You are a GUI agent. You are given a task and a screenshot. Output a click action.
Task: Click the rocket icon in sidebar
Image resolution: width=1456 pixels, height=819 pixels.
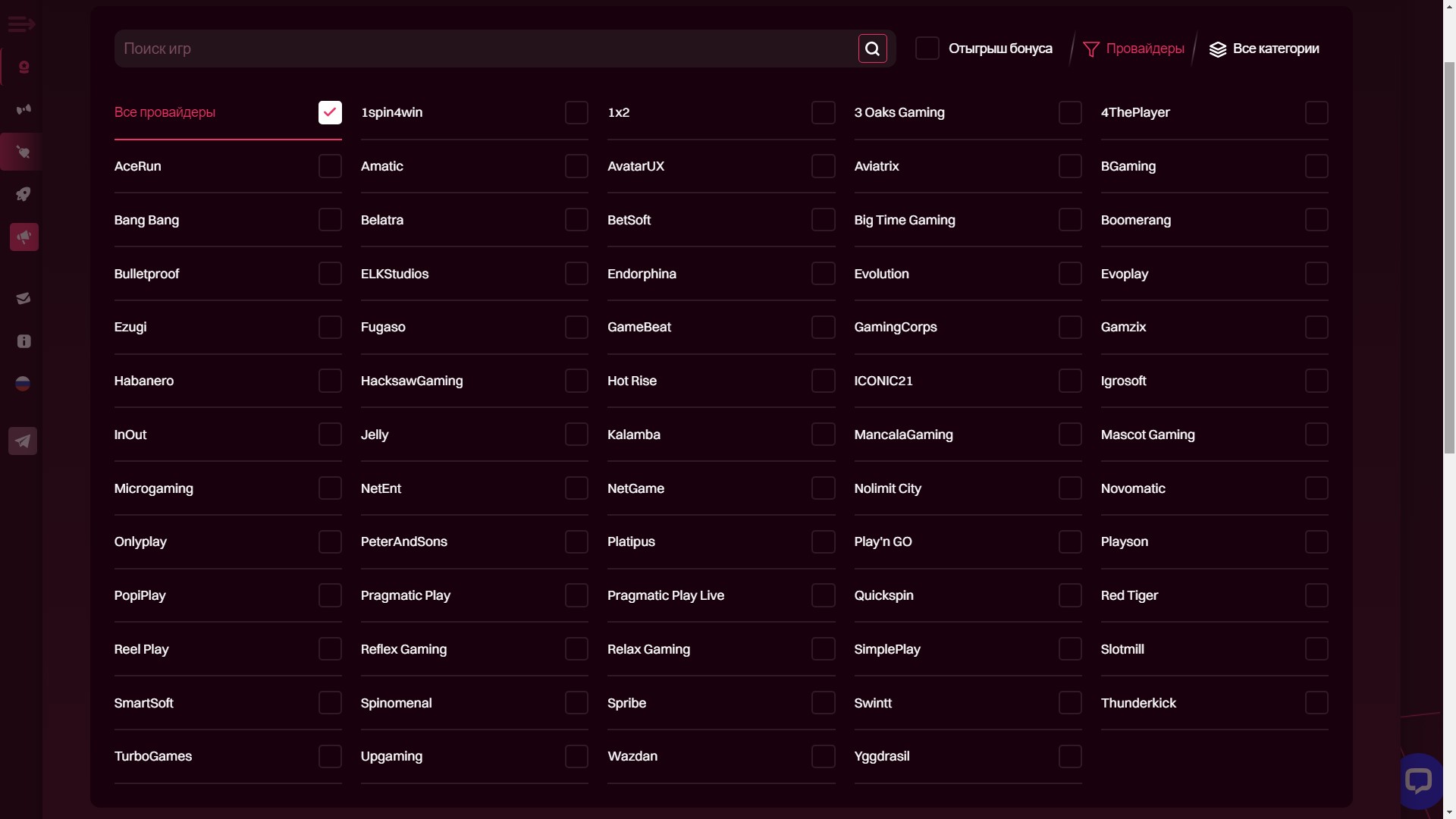[24, 194]
